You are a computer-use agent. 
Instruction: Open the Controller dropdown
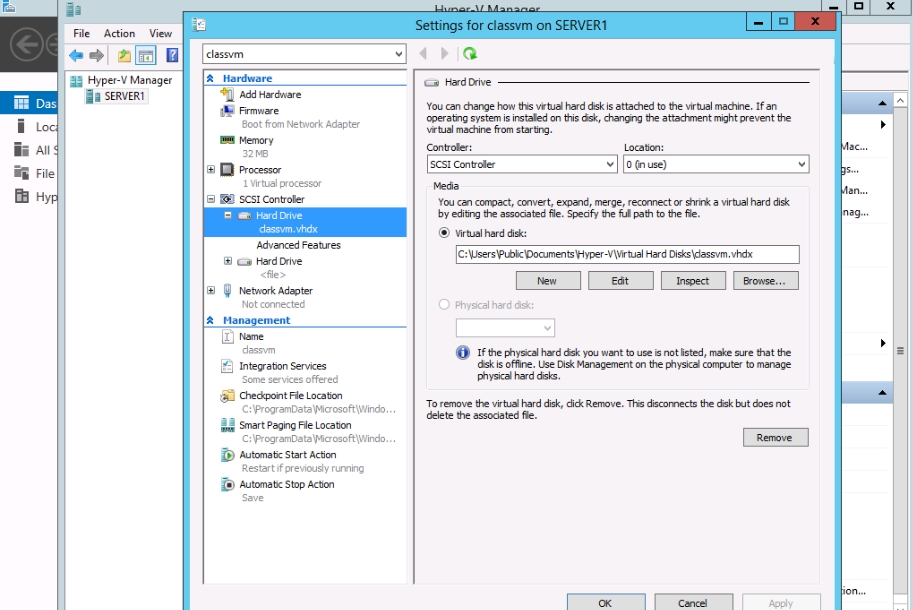pos(522,164)
